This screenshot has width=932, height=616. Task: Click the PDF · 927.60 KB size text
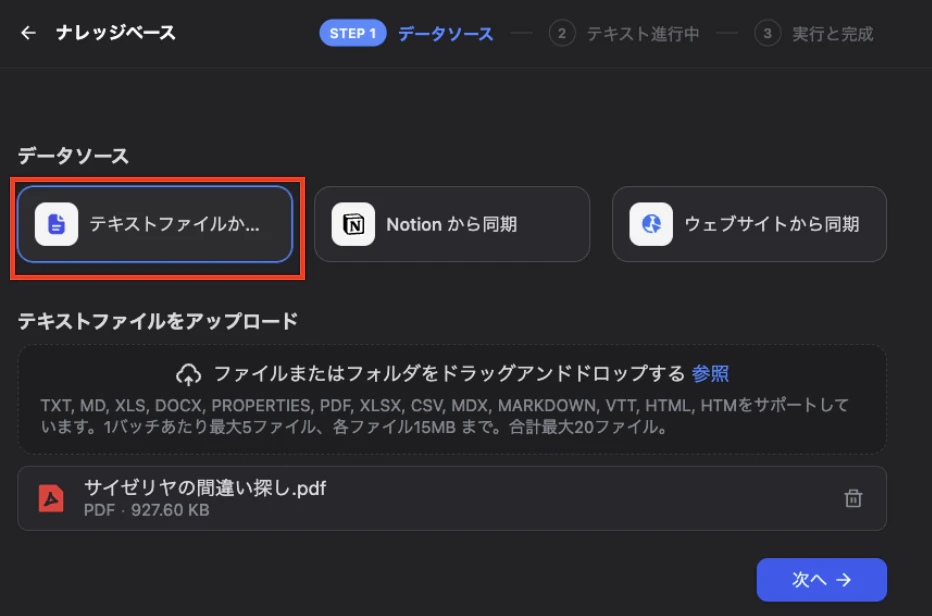146,510
